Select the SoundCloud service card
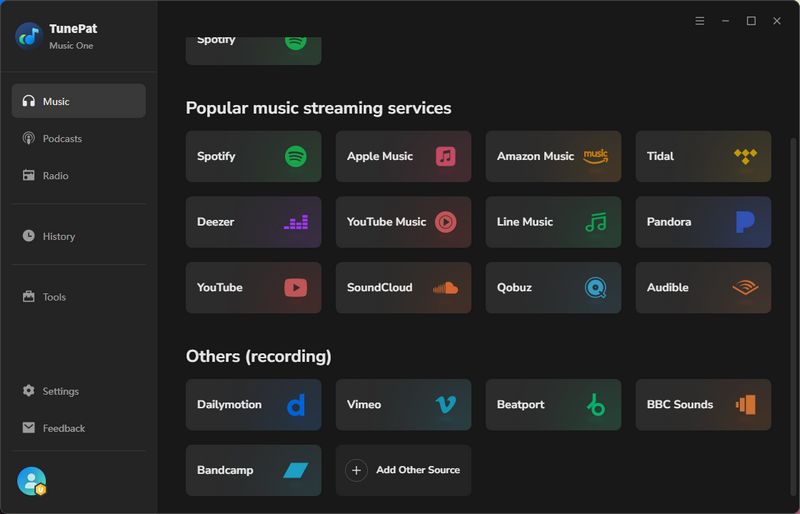Image resolution: width=800 pixels, height=514 pixels. click(x=404, y=288)
